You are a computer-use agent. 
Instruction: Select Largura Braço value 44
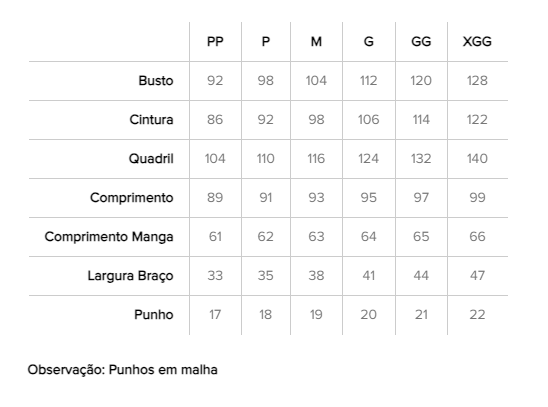point(421,276)
